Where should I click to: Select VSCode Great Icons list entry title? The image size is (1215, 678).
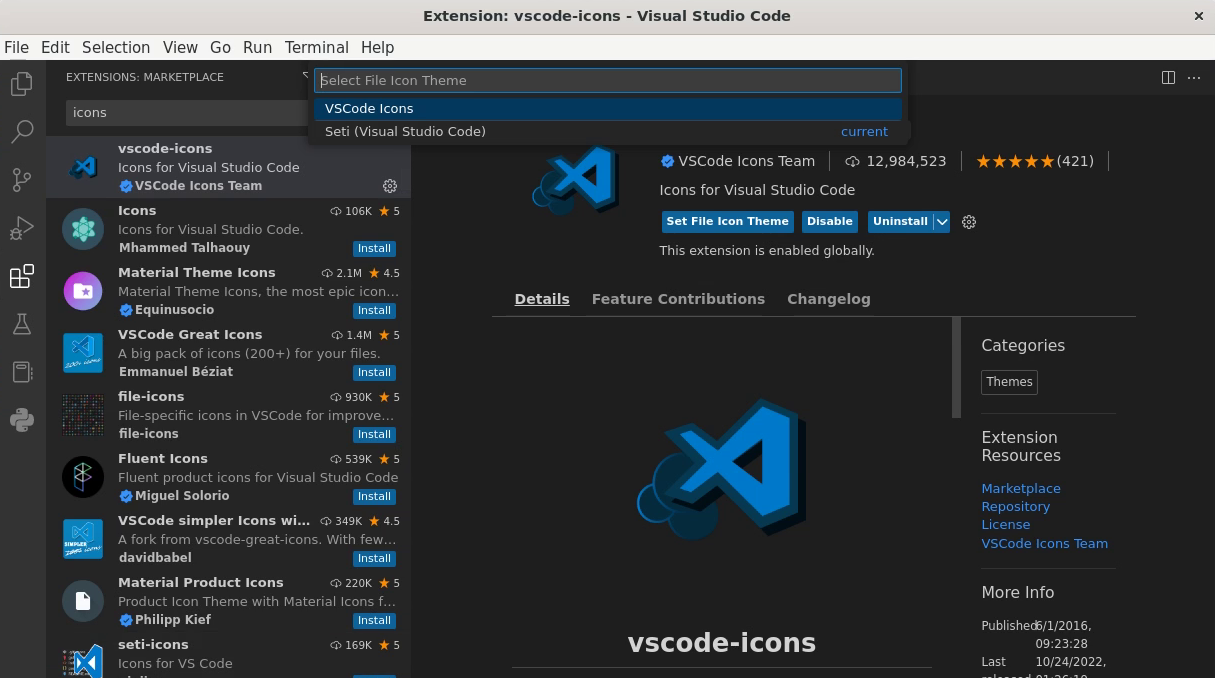[190, 335]
